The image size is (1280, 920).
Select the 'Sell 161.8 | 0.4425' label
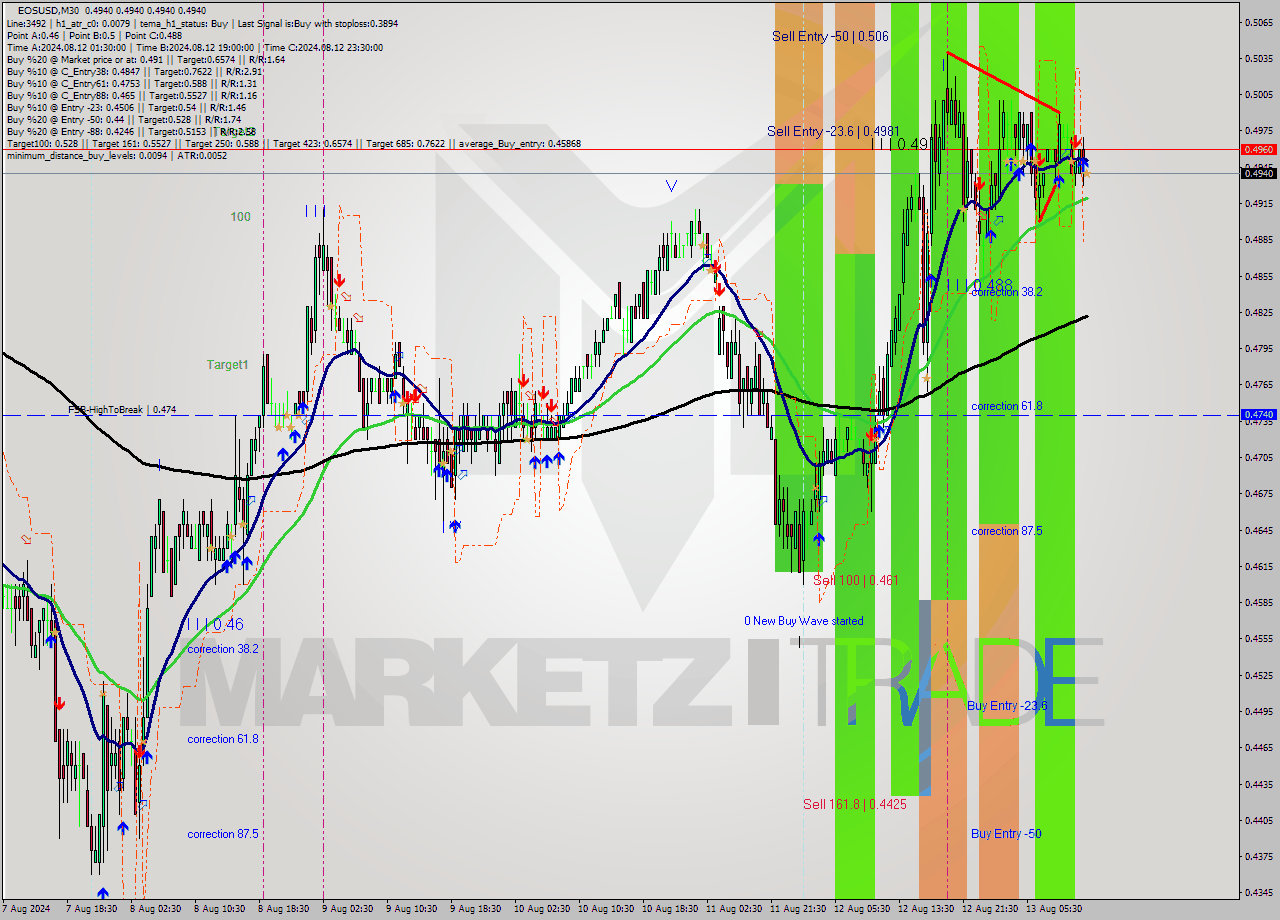click(855, 804)
